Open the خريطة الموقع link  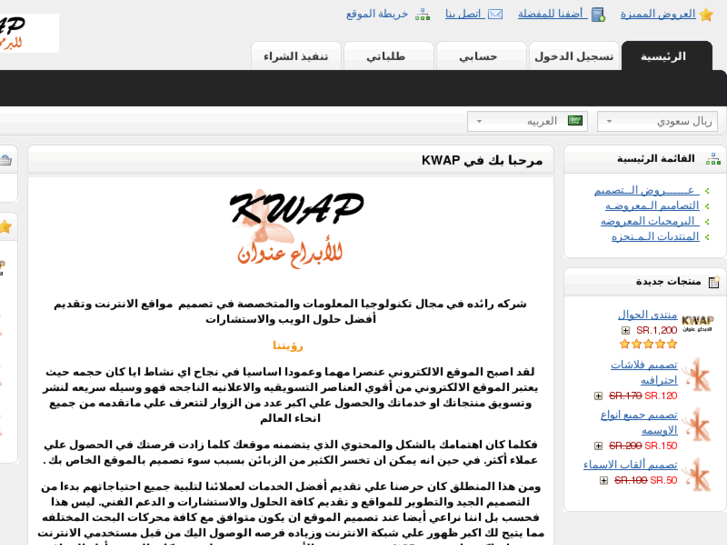click(377, 14)
